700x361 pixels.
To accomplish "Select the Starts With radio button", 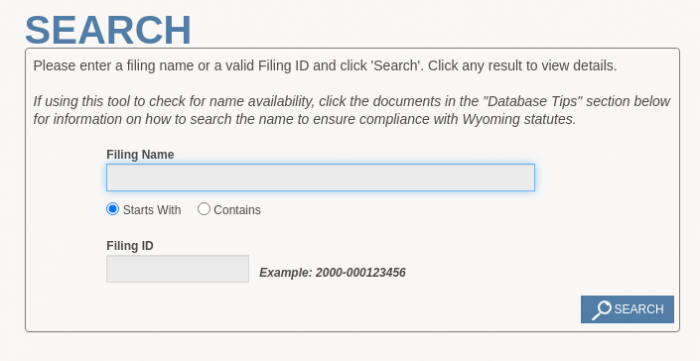I will [112, 209].
